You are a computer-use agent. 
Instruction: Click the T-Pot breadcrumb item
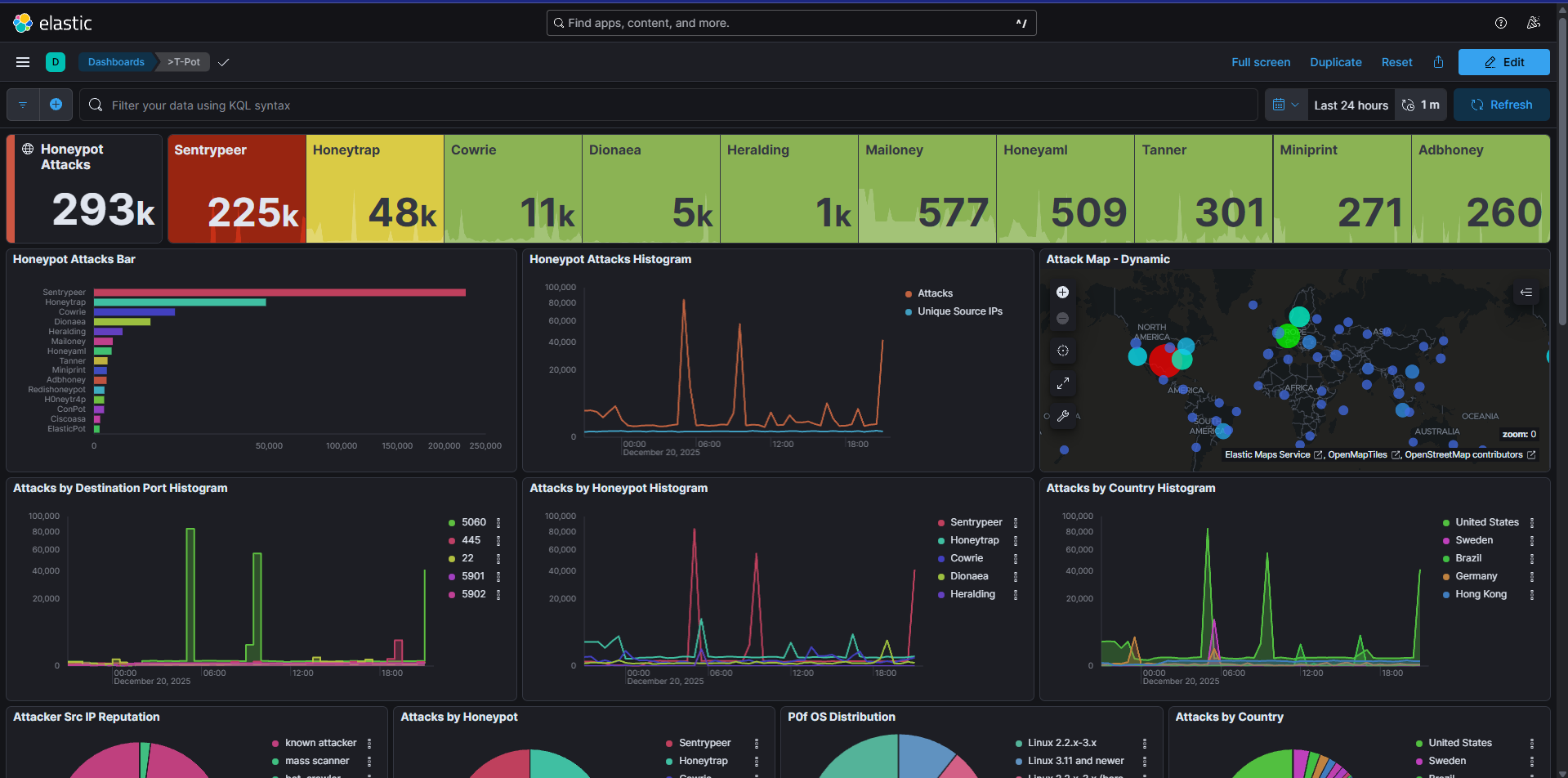coord(184,62)
